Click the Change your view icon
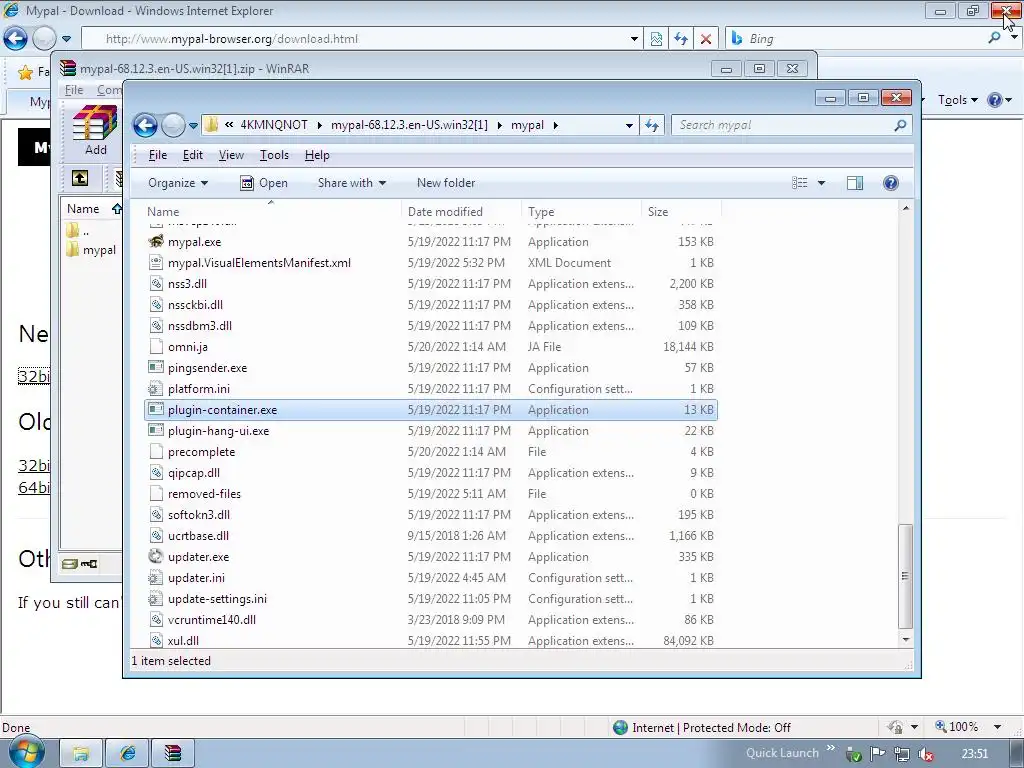 click(x=800, y=183)
